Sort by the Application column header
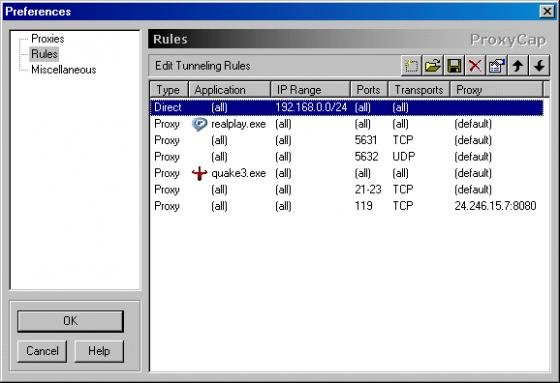This screenshot has height=383, width=560. 229,90
